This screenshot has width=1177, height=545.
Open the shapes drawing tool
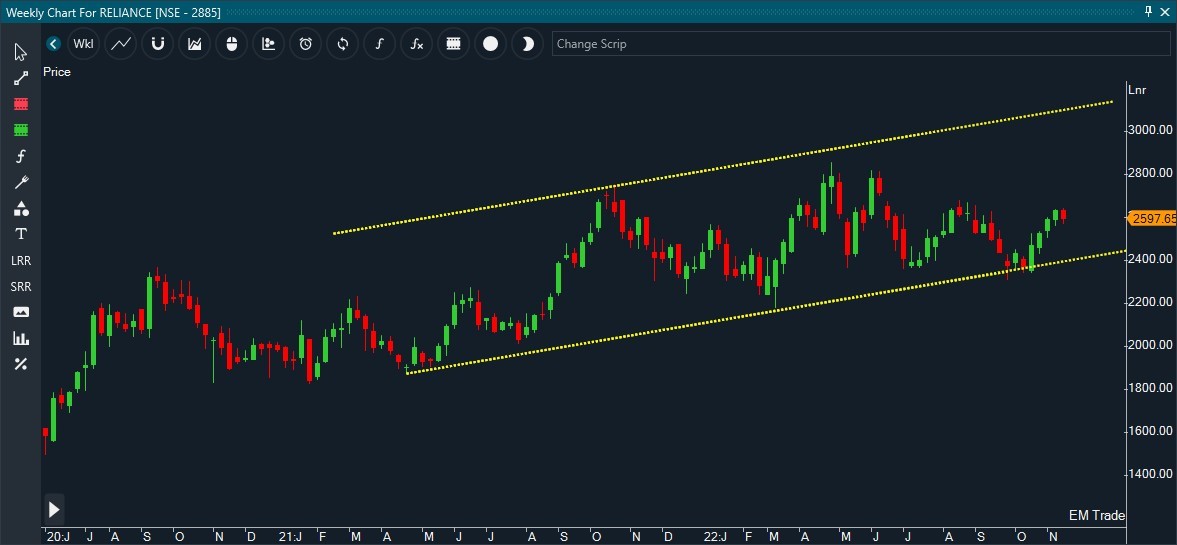coord(21,209)
